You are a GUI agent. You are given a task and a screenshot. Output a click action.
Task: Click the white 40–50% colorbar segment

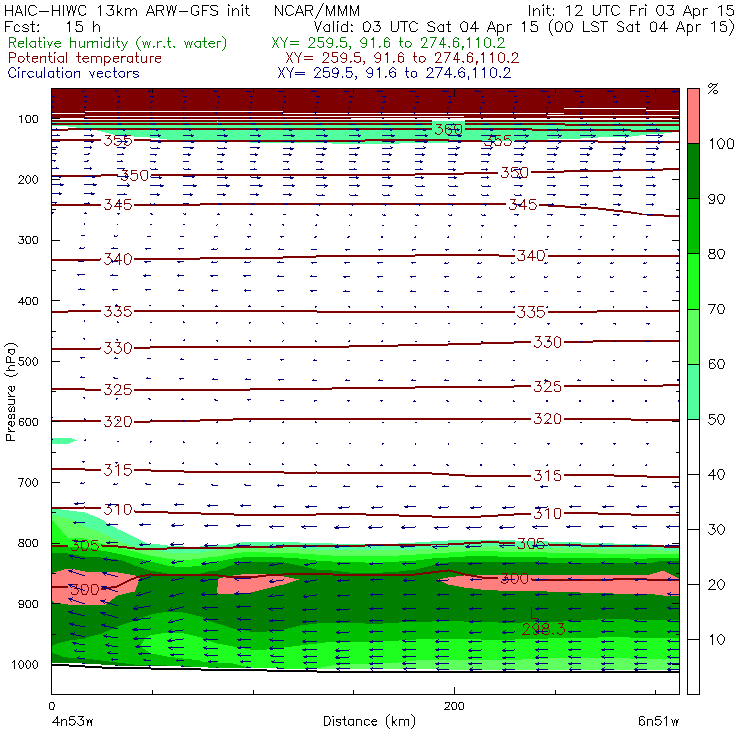(x=693, y=447)
